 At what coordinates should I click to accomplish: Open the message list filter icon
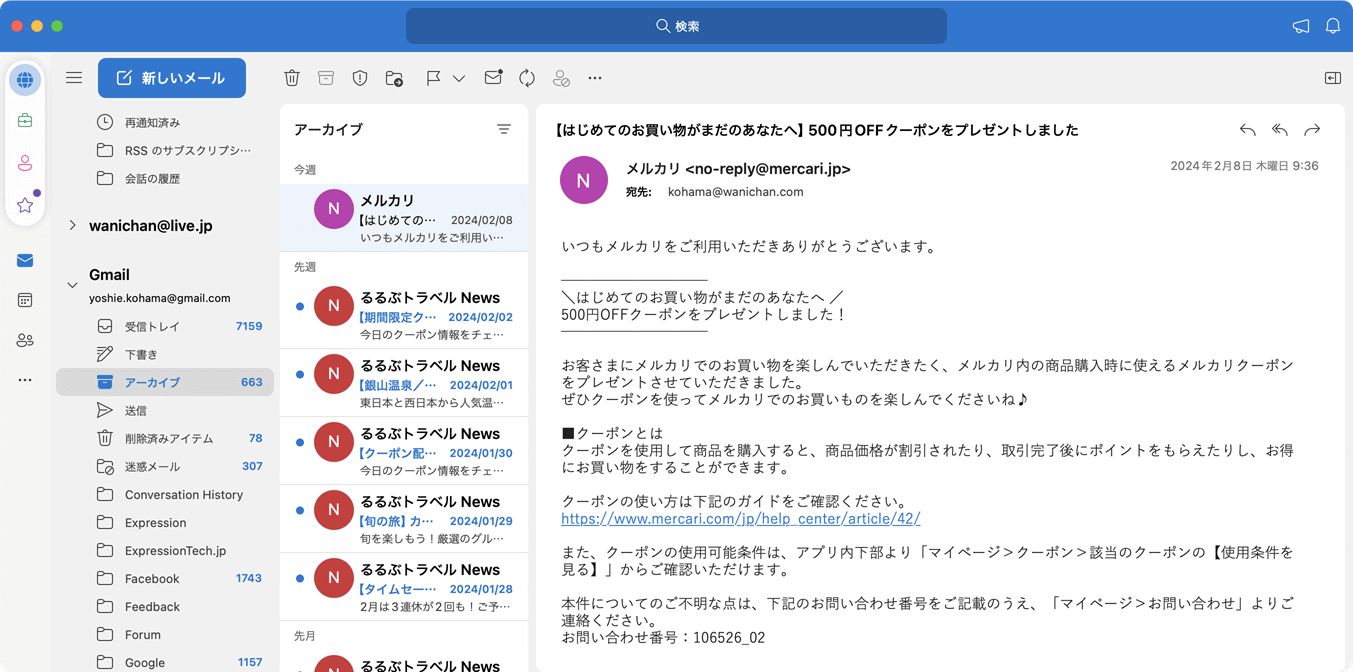point(504,130)
